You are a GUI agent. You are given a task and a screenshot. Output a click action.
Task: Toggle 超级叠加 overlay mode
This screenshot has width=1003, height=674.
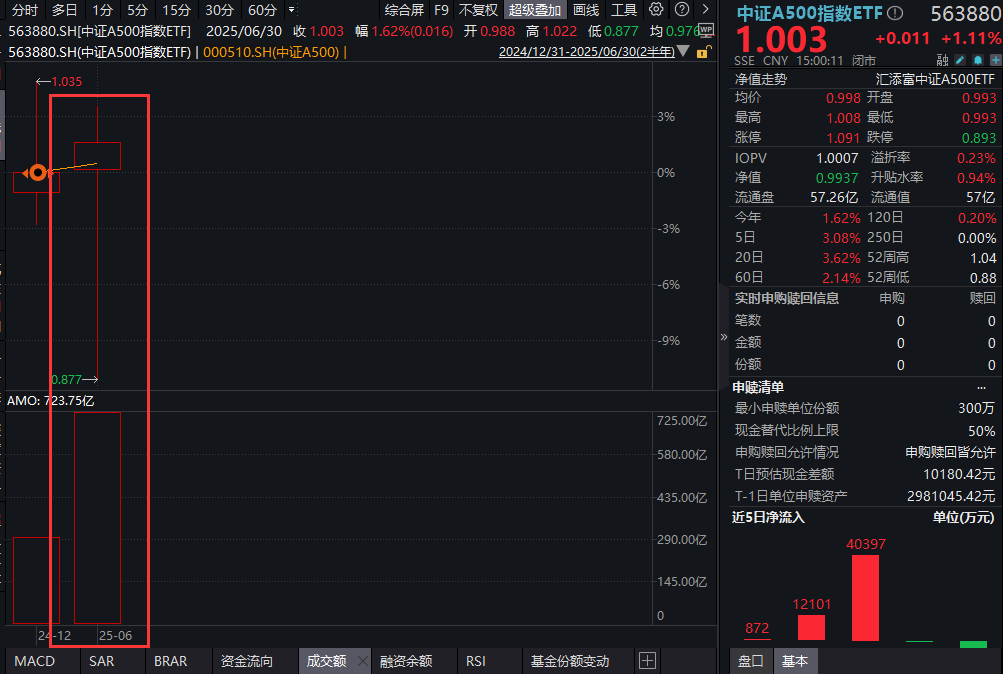pos(536,10)
